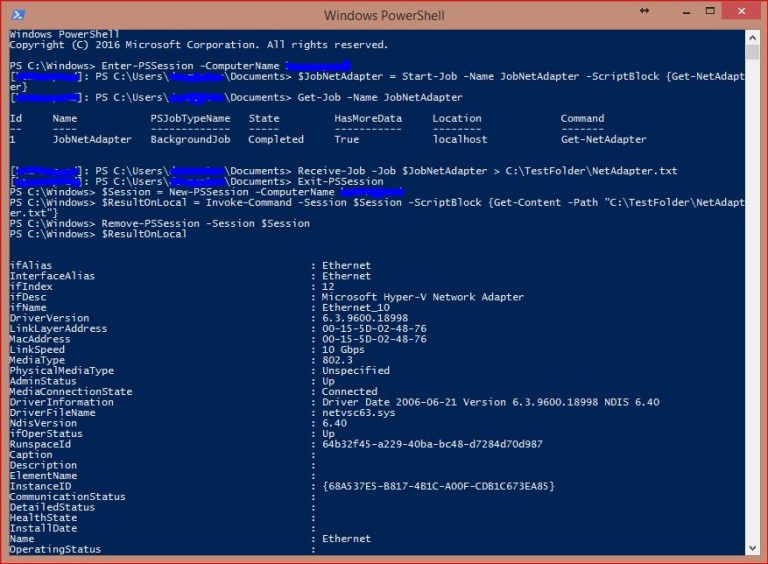Viewport: 768px width, 564px height.
Task: Click the scrollbar up arrow
Action: [x=752, y=37]
